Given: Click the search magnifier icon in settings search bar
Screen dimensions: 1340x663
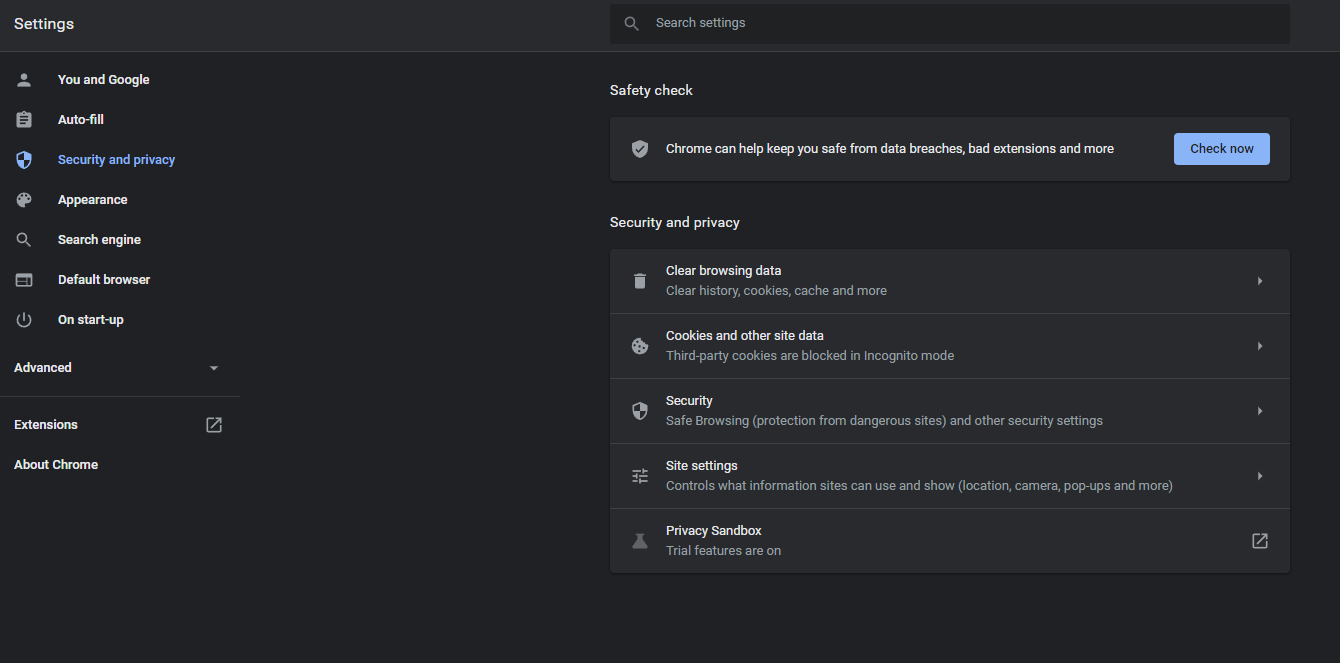Looking at the screenshot, I should (631, 23).
